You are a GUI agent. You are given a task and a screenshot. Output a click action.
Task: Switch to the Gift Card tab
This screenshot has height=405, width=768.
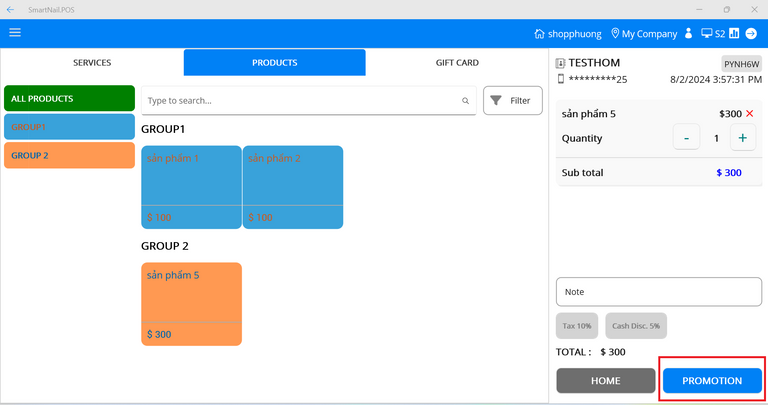[456, 63]
